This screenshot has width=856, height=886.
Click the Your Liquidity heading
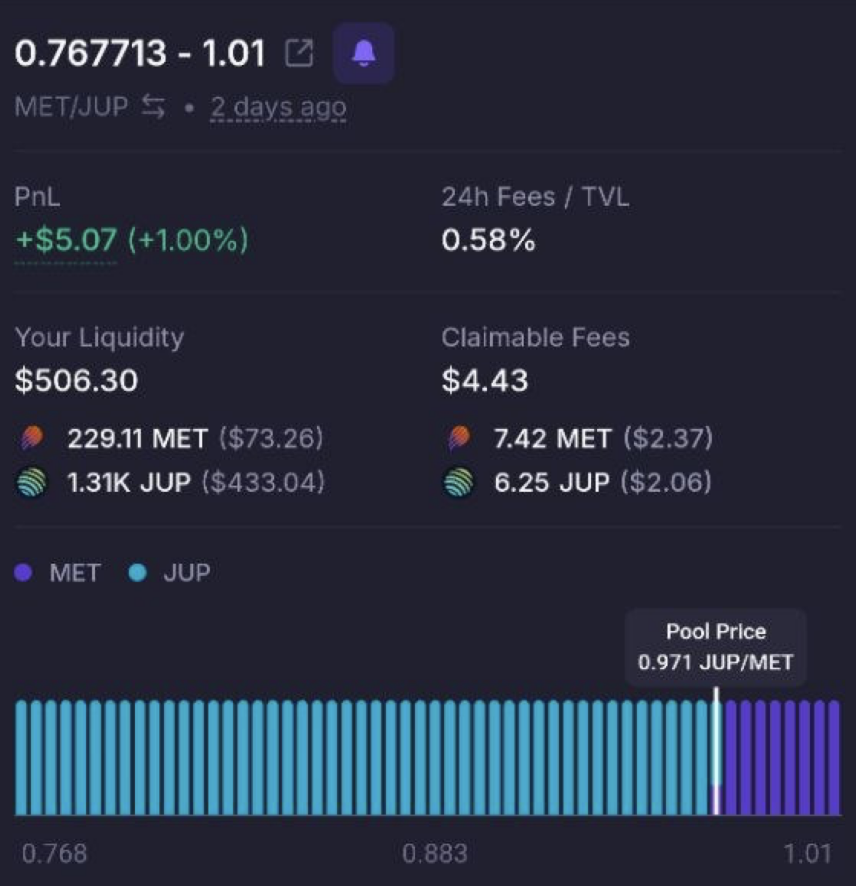click(99, 337)
